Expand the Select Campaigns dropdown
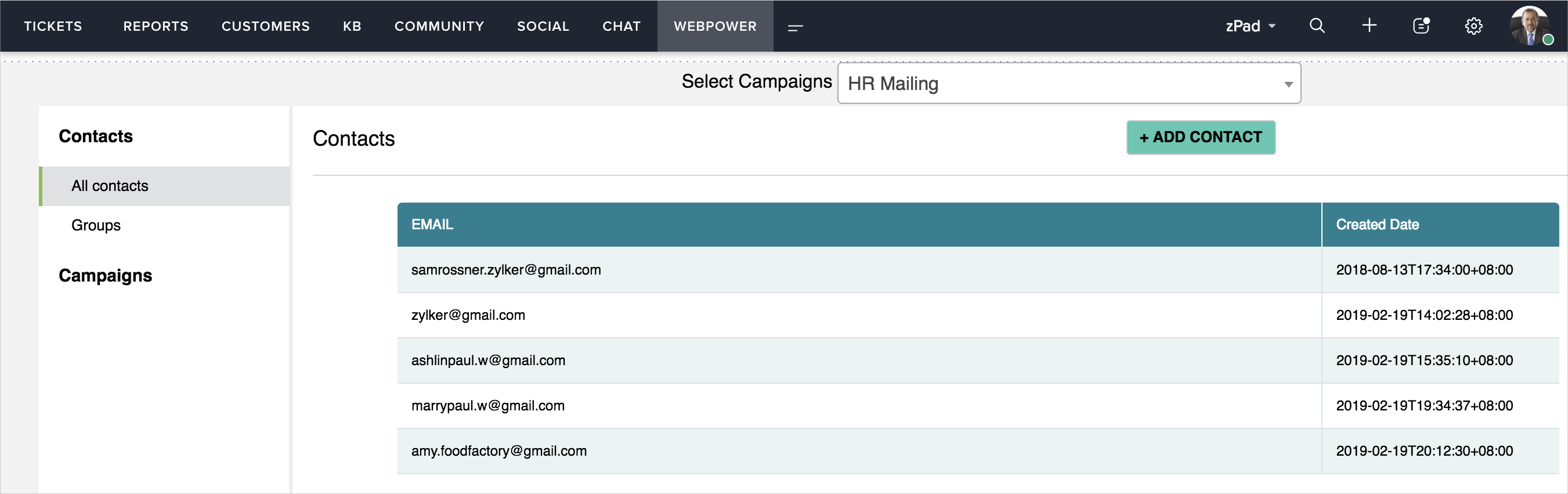1568x494 pixels. point(1069,84)
